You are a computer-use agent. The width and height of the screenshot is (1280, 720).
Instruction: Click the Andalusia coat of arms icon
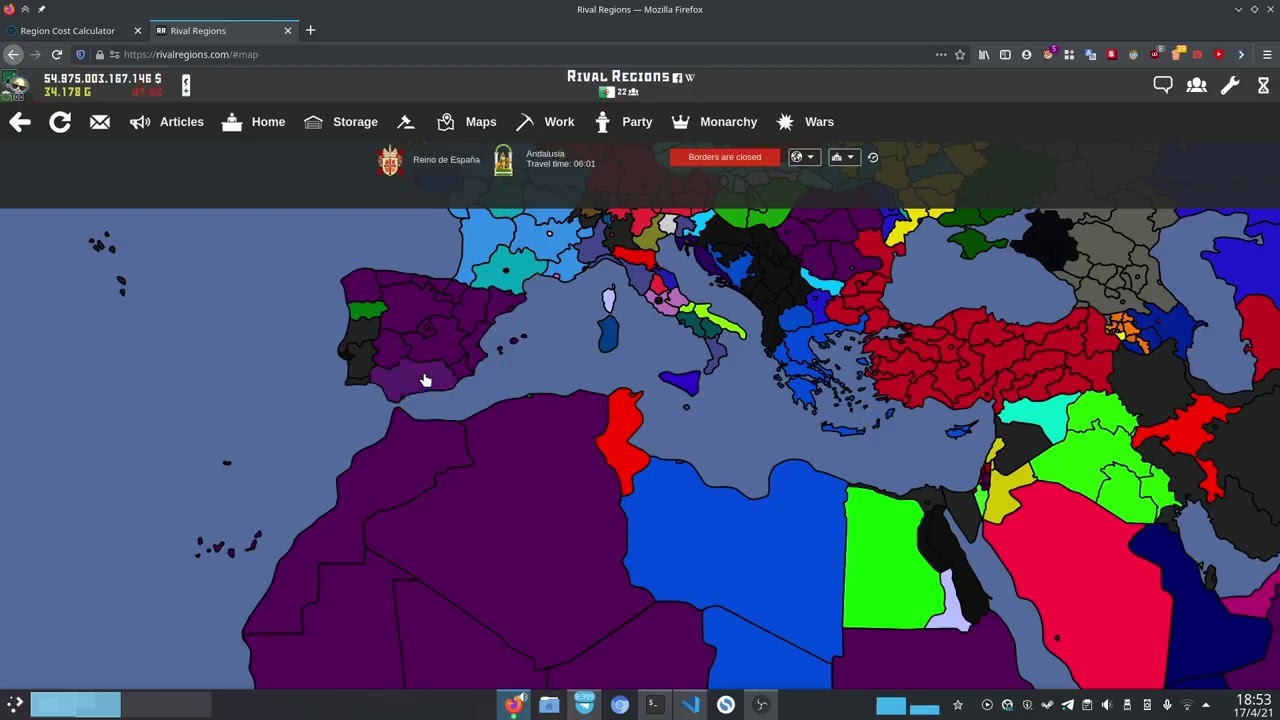[503, 160]
